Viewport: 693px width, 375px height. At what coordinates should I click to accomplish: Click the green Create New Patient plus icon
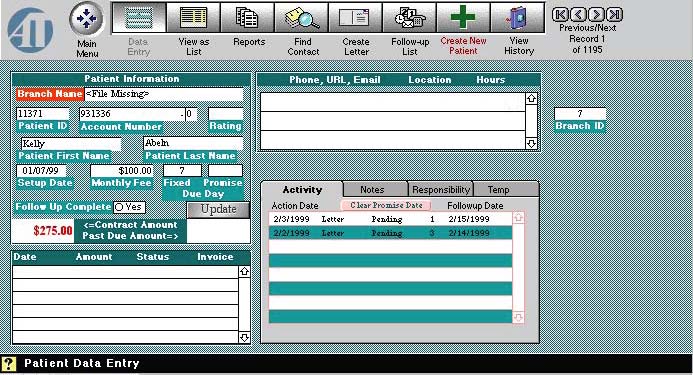pos(463,18)
